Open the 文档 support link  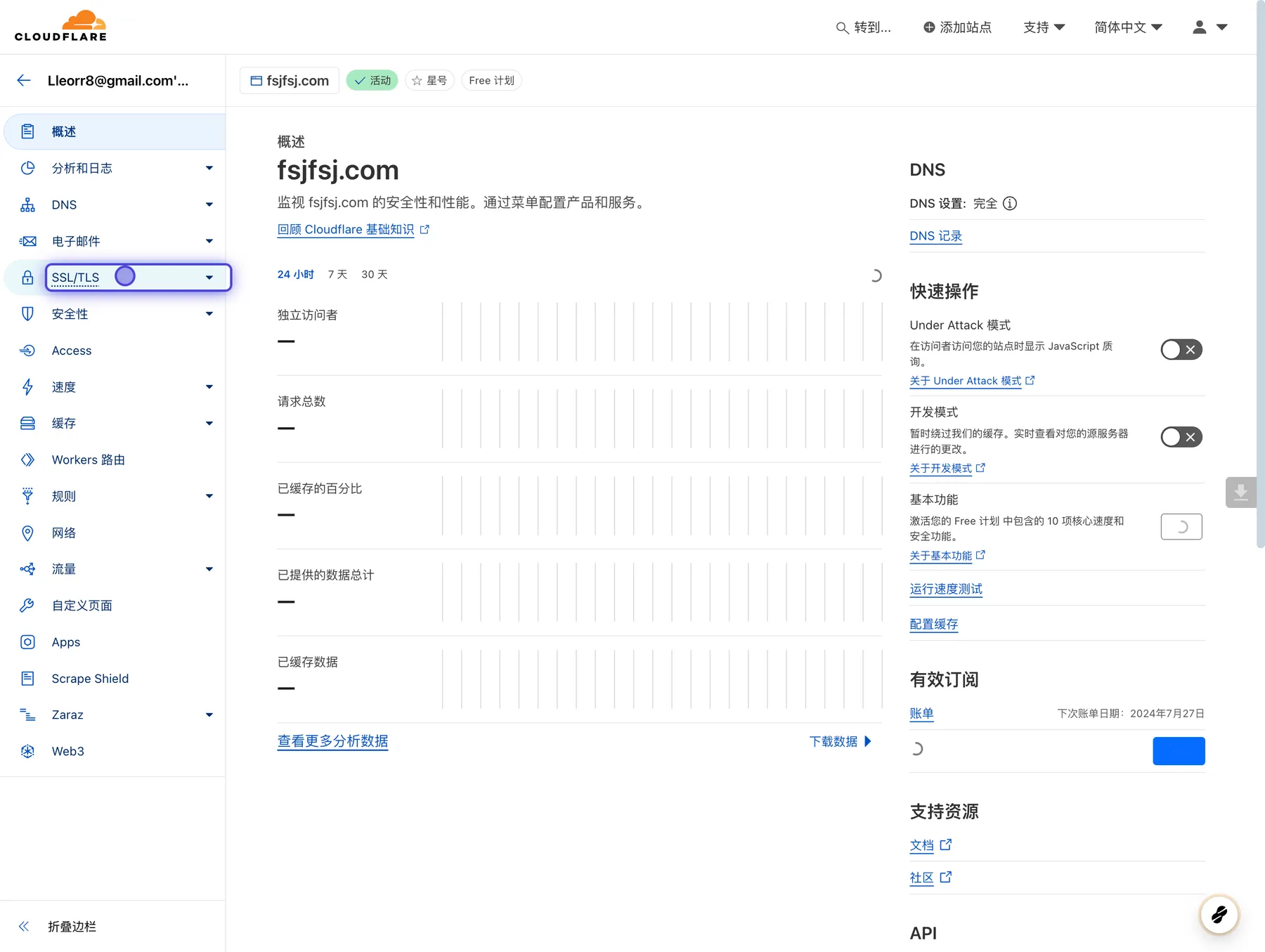point(930,845)
